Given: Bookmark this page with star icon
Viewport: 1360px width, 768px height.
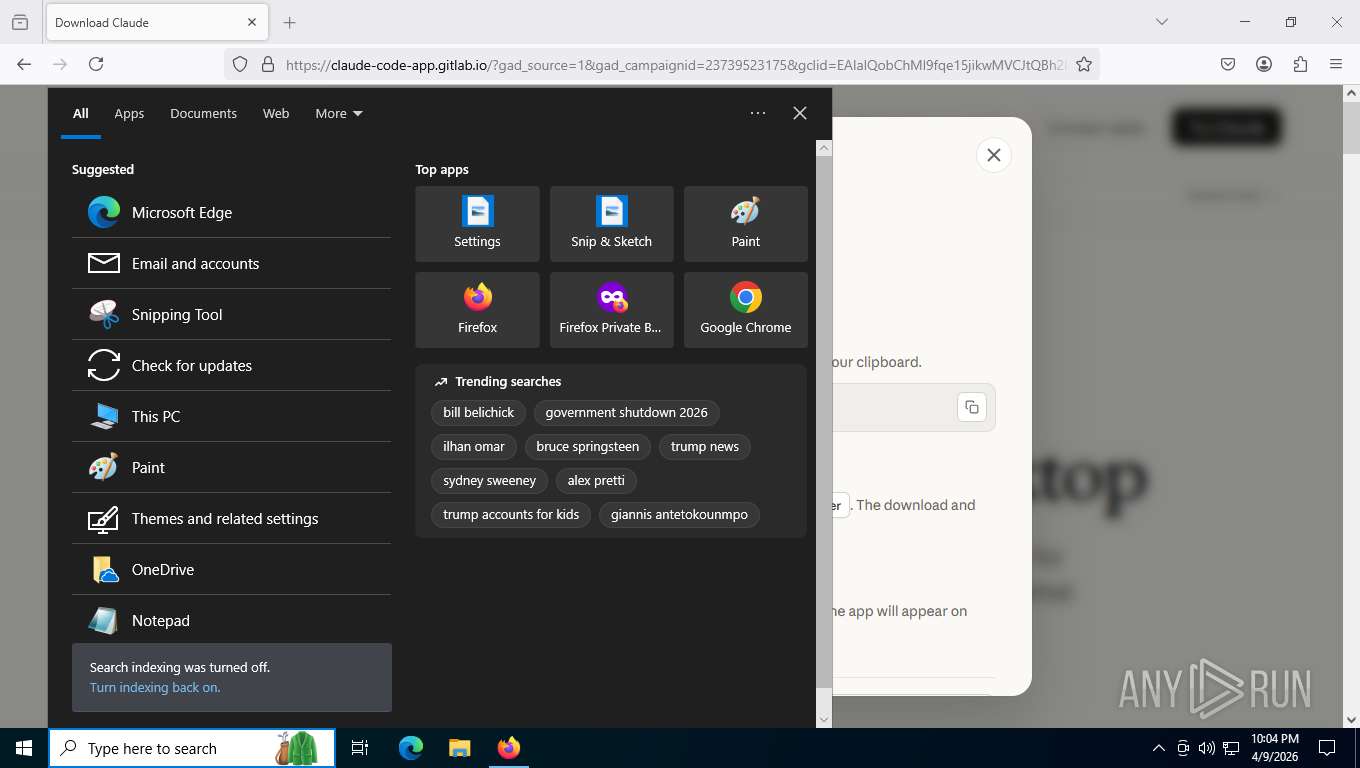Looking at the screenshot, I should click(1083, 64).
